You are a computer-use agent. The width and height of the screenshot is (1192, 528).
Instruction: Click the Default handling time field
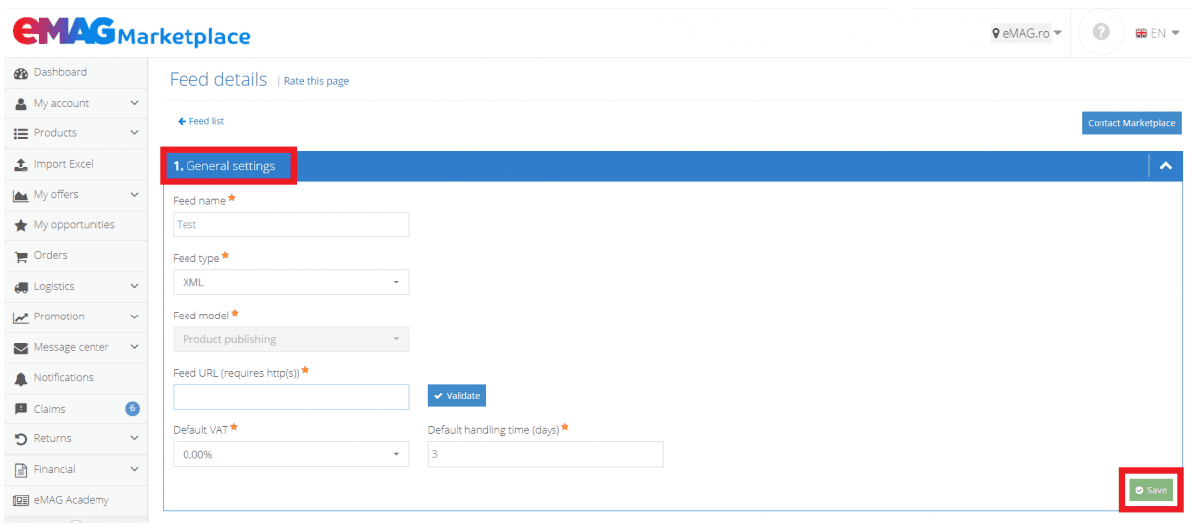pos(546,454)
